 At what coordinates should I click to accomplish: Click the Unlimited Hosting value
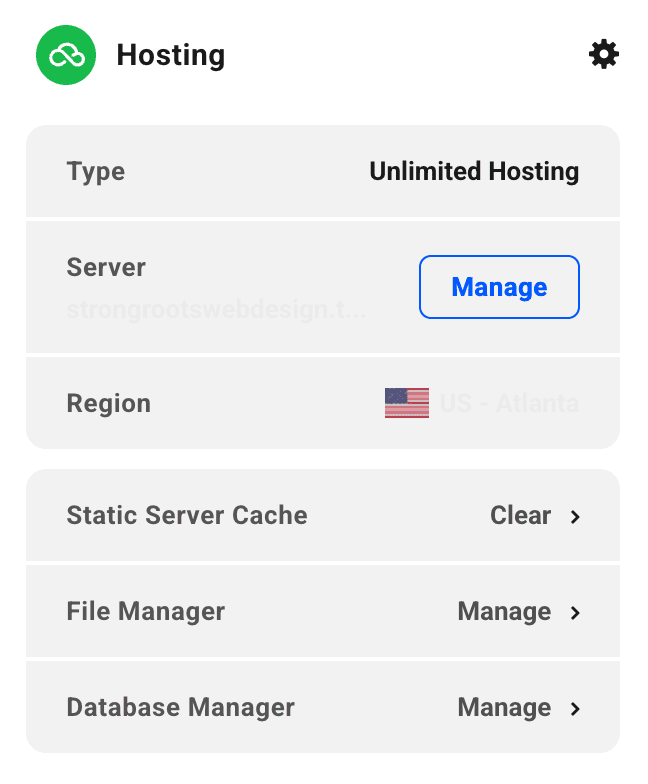[474, 171]
